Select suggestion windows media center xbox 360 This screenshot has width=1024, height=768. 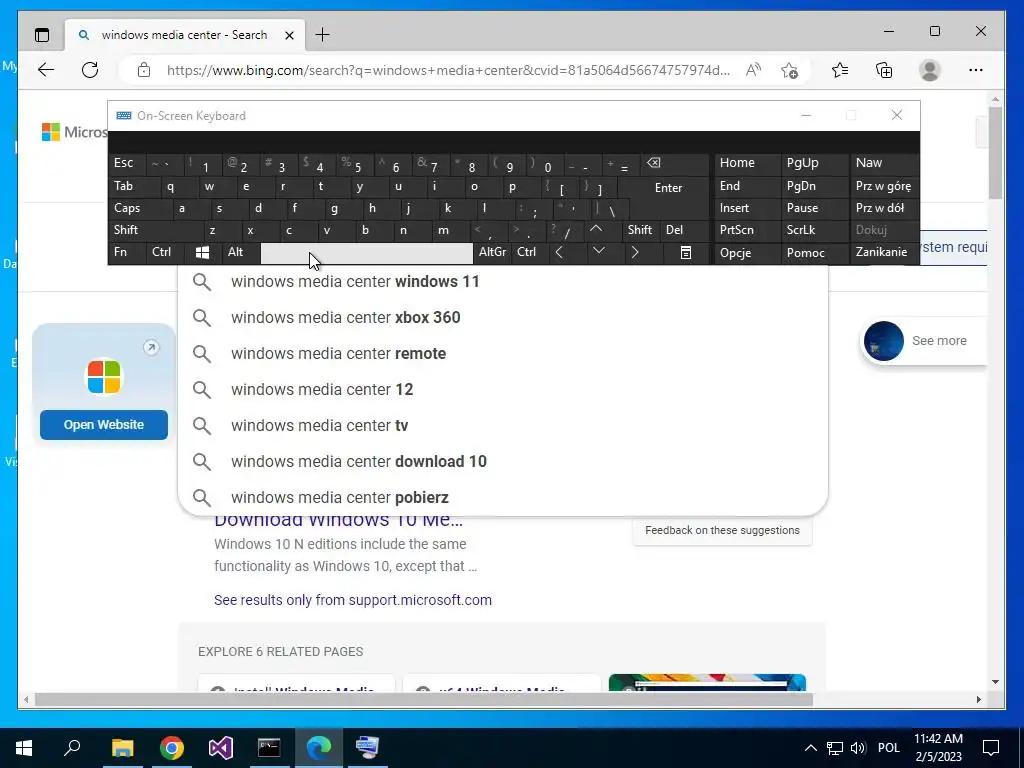click(x=503, y=317)
